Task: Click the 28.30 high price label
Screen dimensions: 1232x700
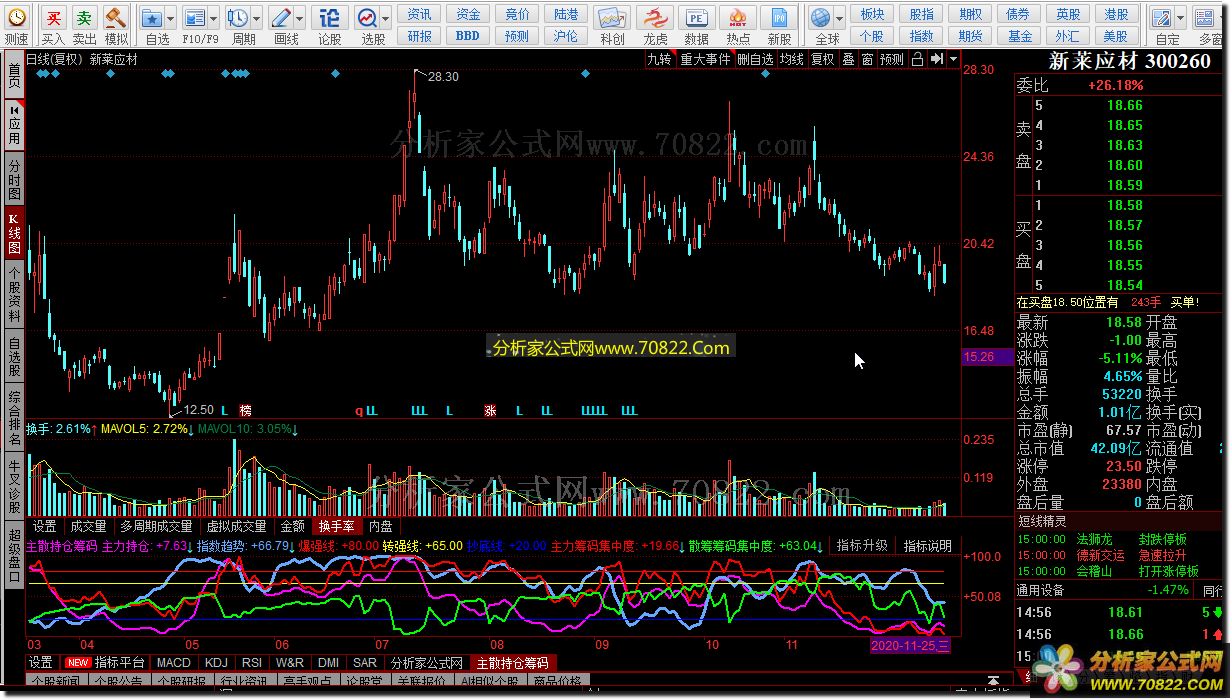Action: [x=443, y=77]
